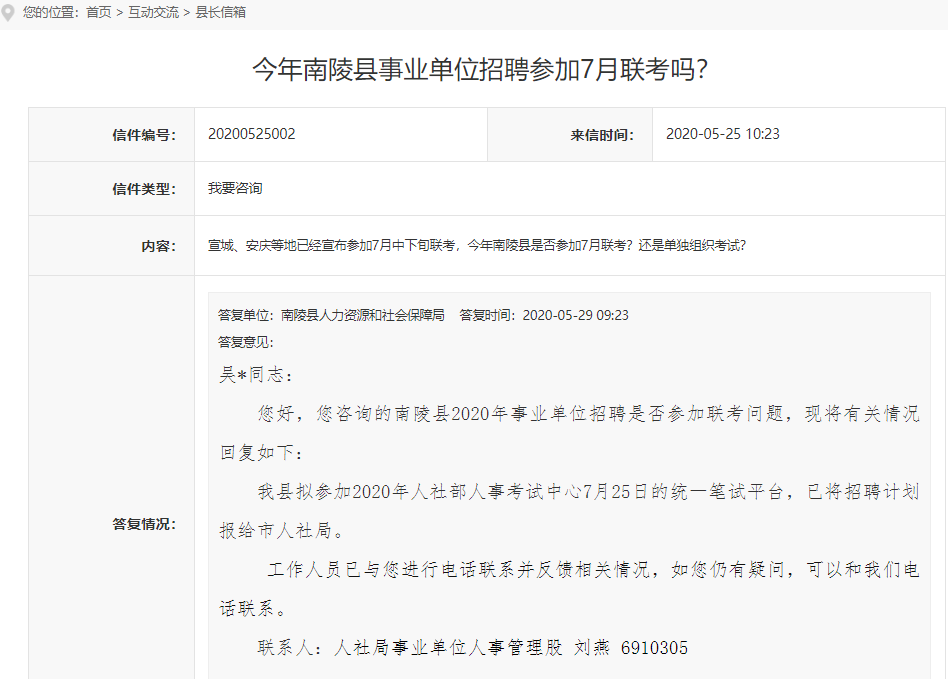This screenshot has width=948, height=679.
Task: Click the reply unit 南陵县人力资源和社会保障局
Action: pyautogui.click(x=362, y=315)
